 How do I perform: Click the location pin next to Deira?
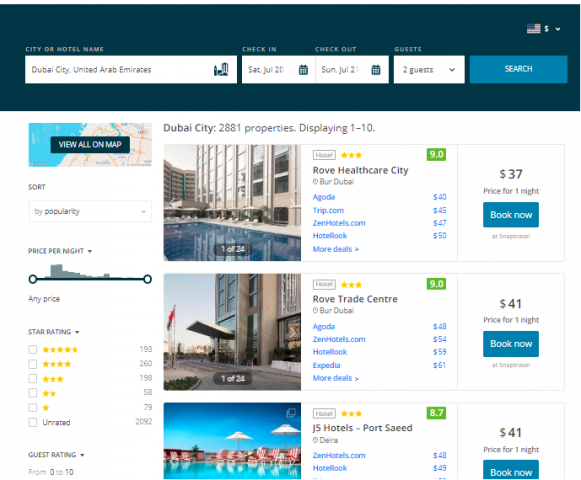click(x=315, y=440)
